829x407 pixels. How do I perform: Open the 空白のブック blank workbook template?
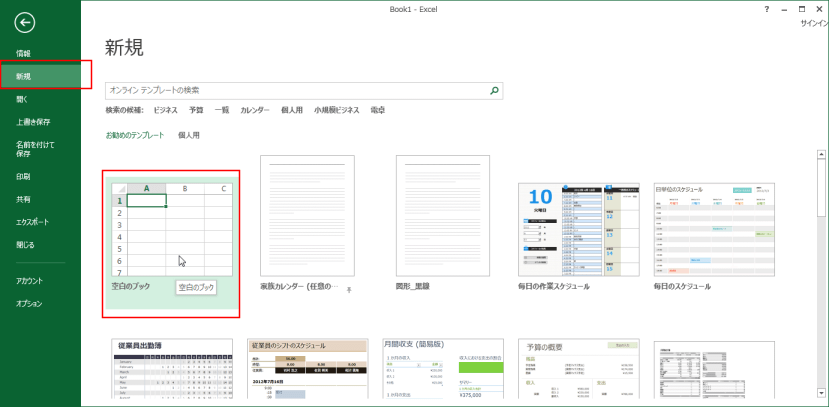(172, 228)
